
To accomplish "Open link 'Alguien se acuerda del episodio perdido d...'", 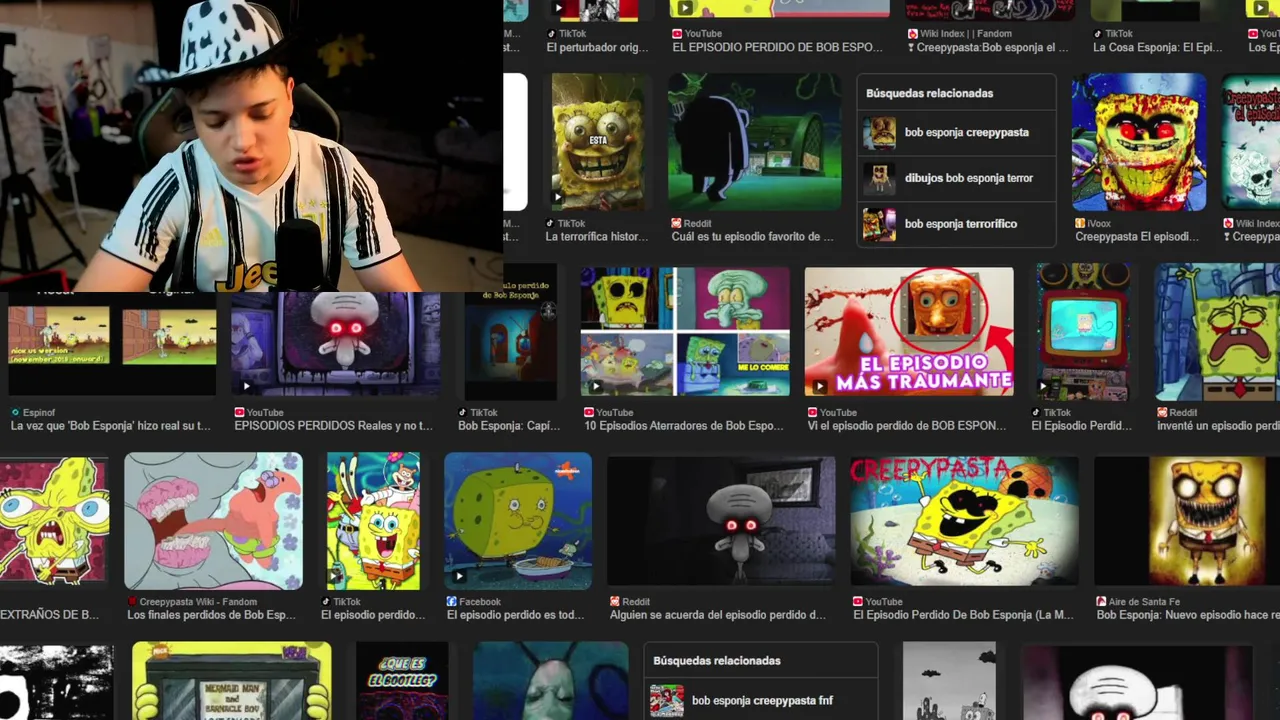I will (718, 615).
